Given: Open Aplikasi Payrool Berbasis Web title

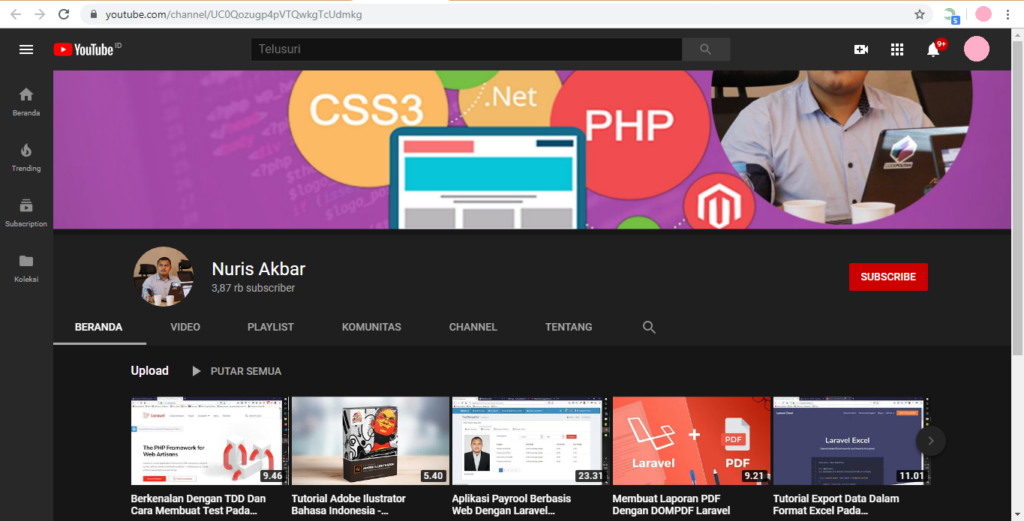Looking at the screenshot, I should point(511,505).
